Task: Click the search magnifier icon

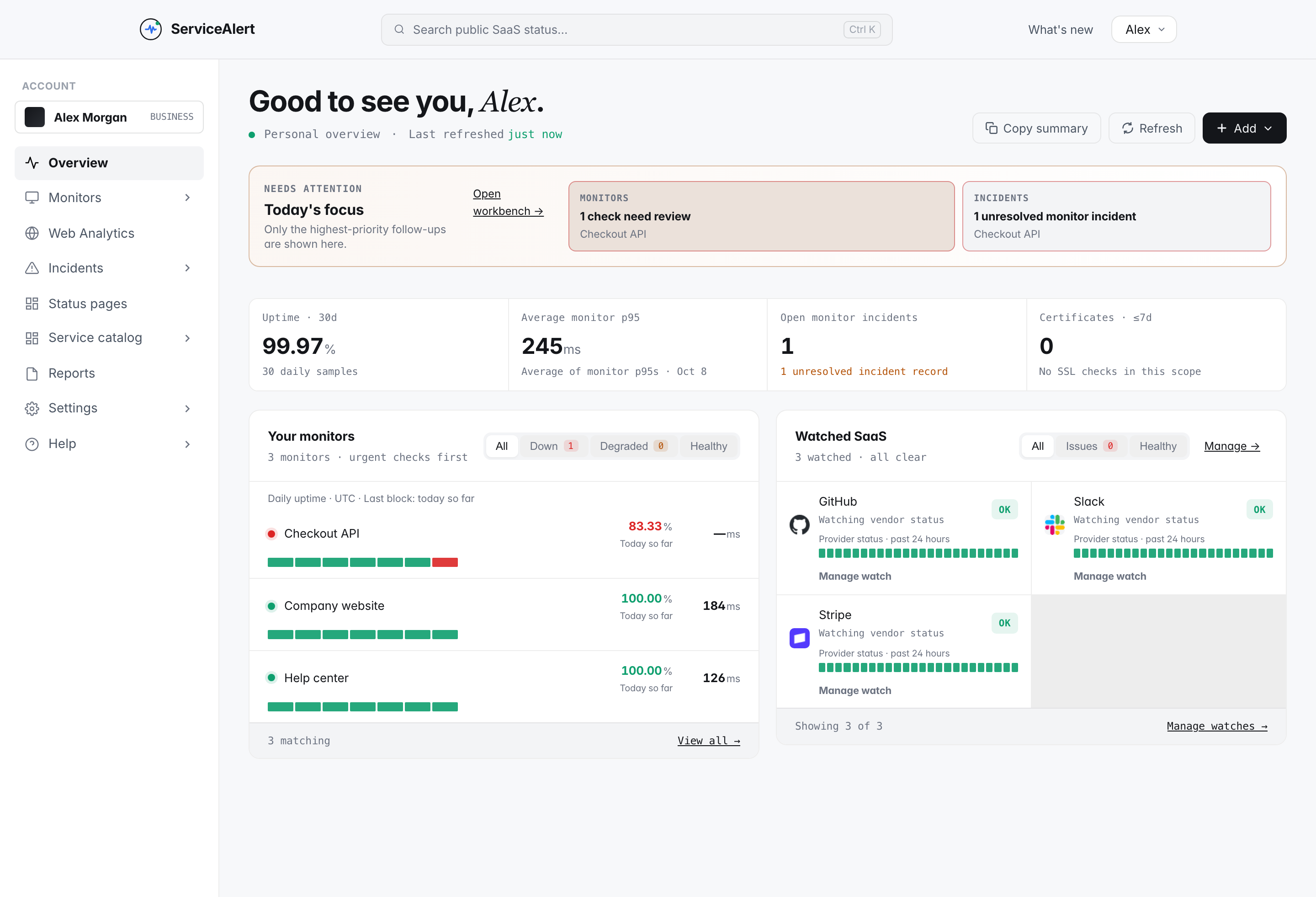Action: pyautogui.click(x=399, y=29)
